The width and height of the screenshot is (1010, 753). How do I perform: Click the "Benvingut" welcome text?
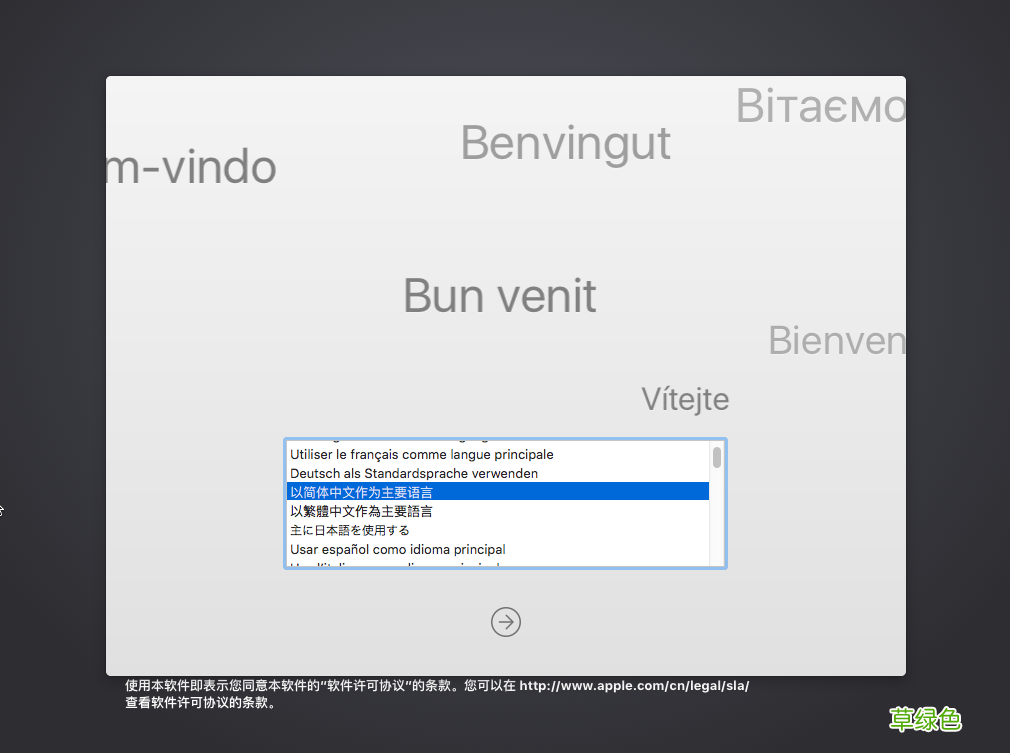(565, 143)
